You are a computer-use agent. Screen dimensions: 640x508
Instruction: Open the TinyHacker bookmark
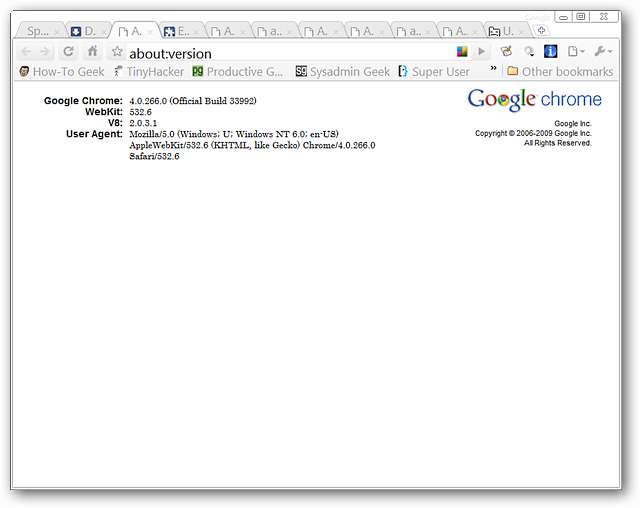tap(149, 72)
